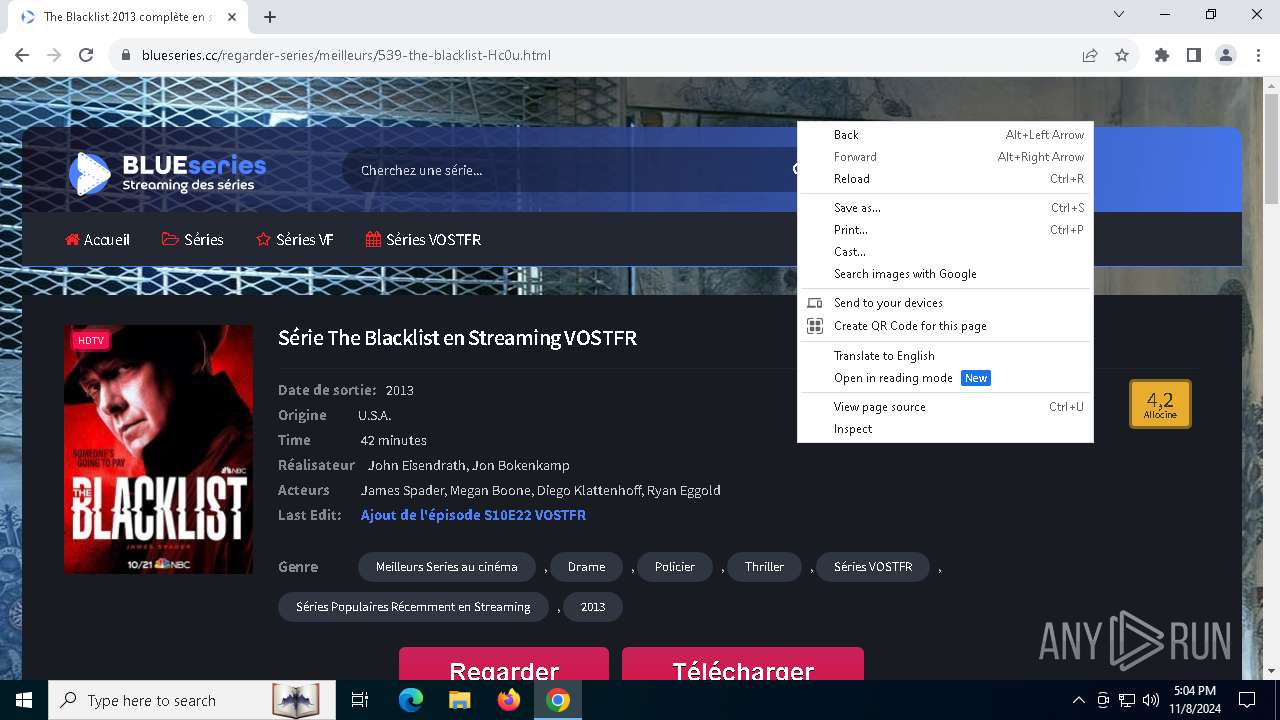
Task: Click the browser back arrow button
Action: click(22, 55)
